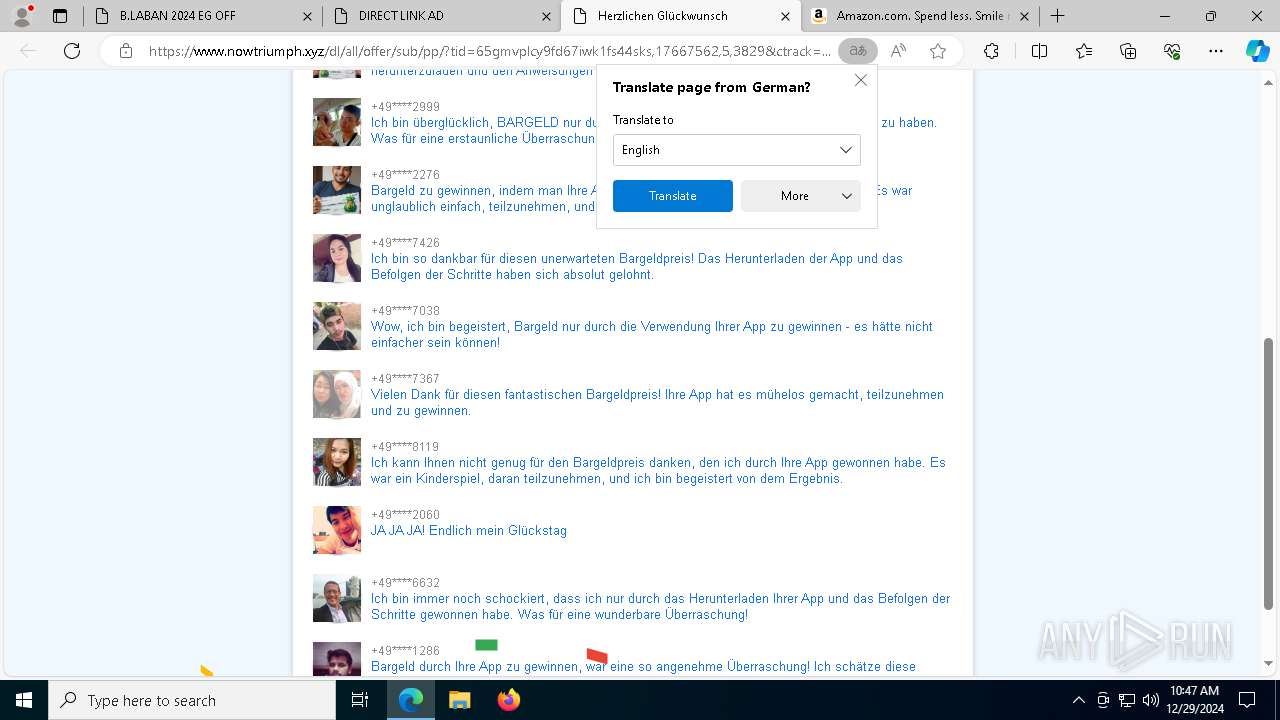
Task: Open Collections icon
Action: 1128,51
